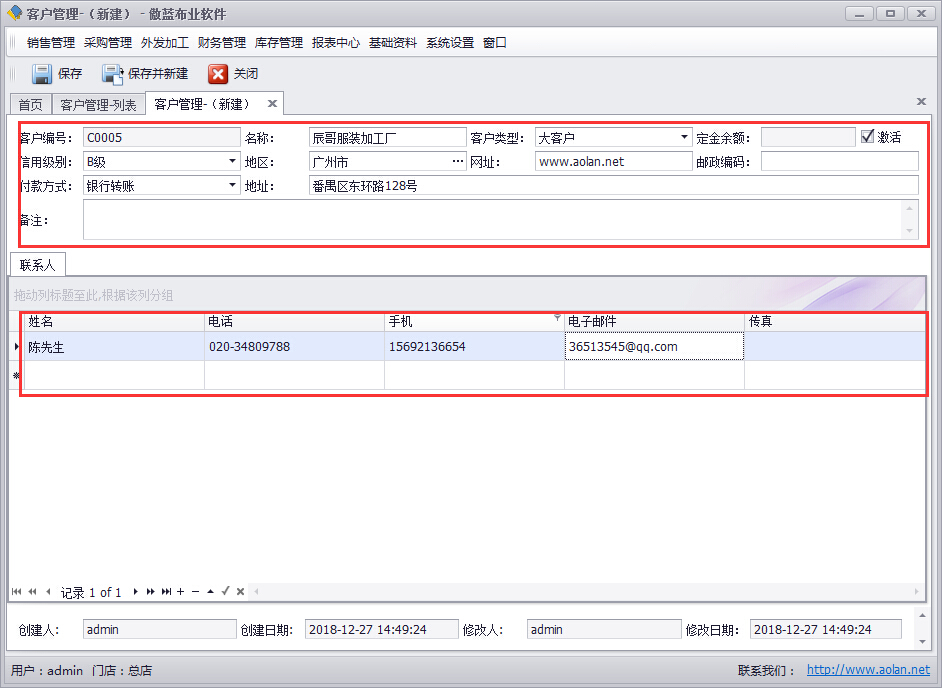Close the 客户管理-（新建） tab with its X
Screen dimensions: 942x688
tap(272, 104)
